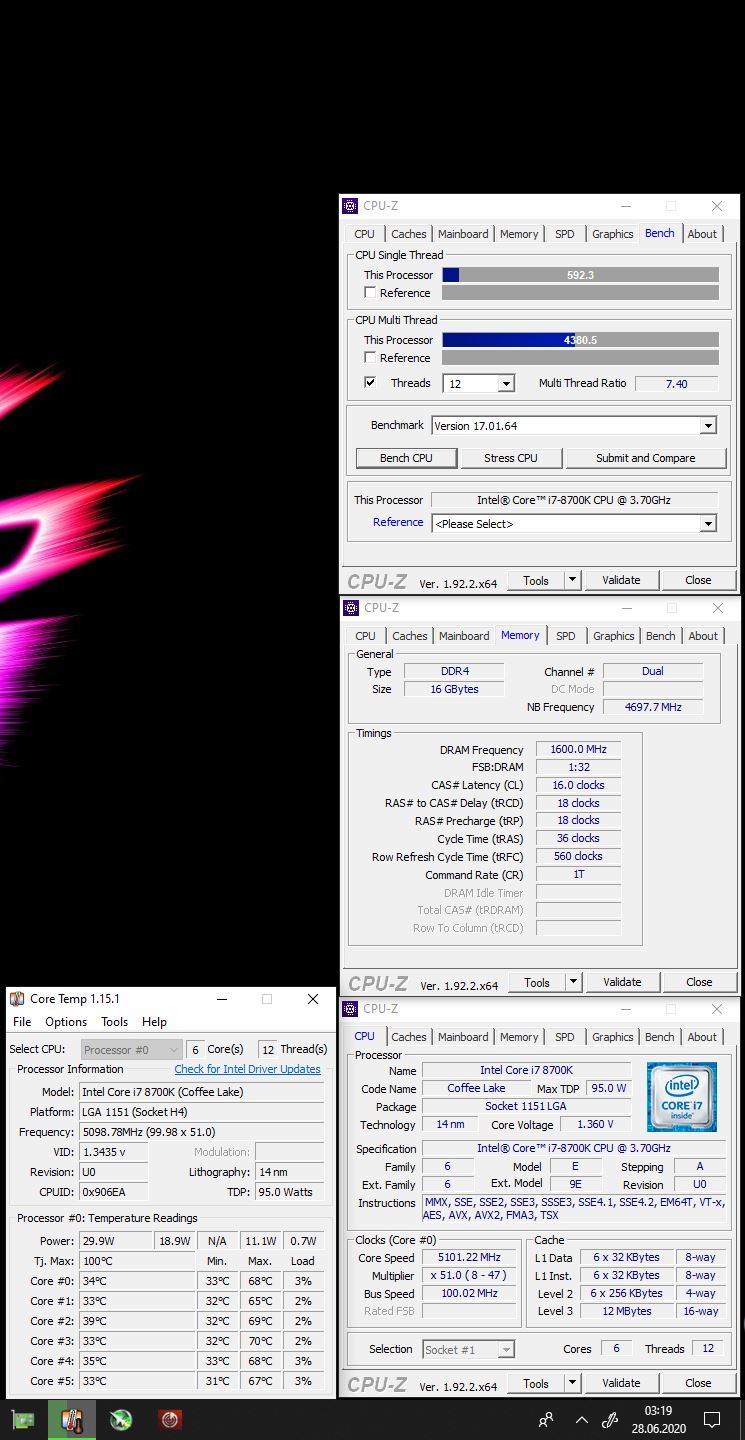745x1440 pixels.
Task: Click Validate in the Bench window
Action: pyautogui.click(x=621, y=580)
